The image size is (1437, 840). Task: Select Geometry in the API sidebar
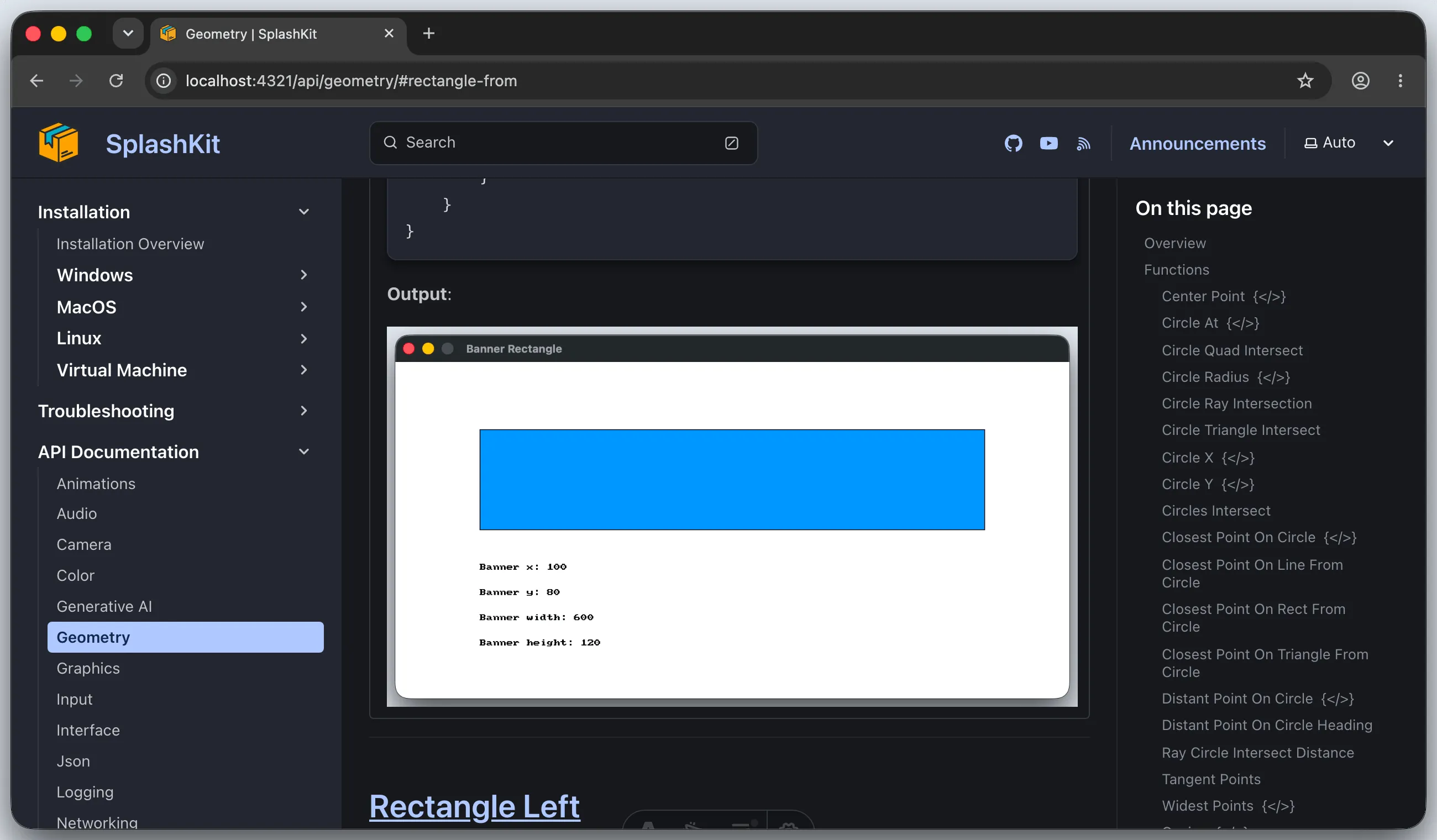[185, 637]
